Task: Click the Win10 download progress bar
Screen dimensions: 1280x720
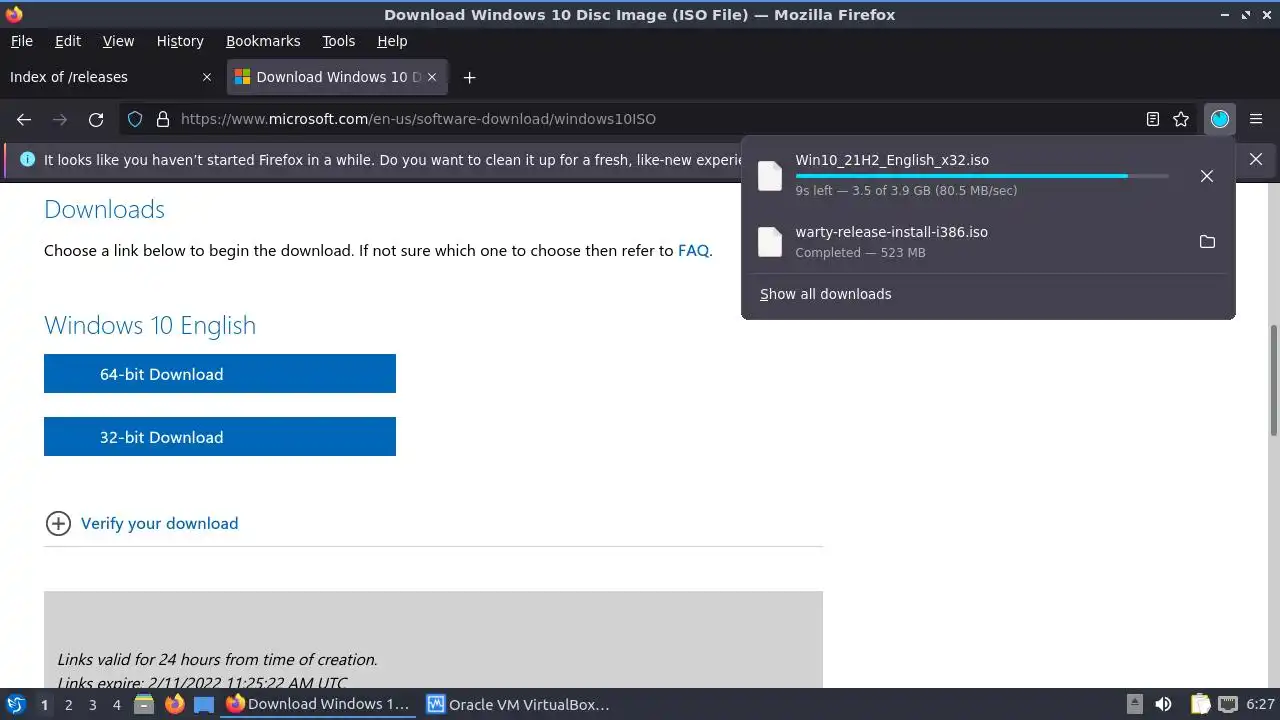Action: point(982,176)
